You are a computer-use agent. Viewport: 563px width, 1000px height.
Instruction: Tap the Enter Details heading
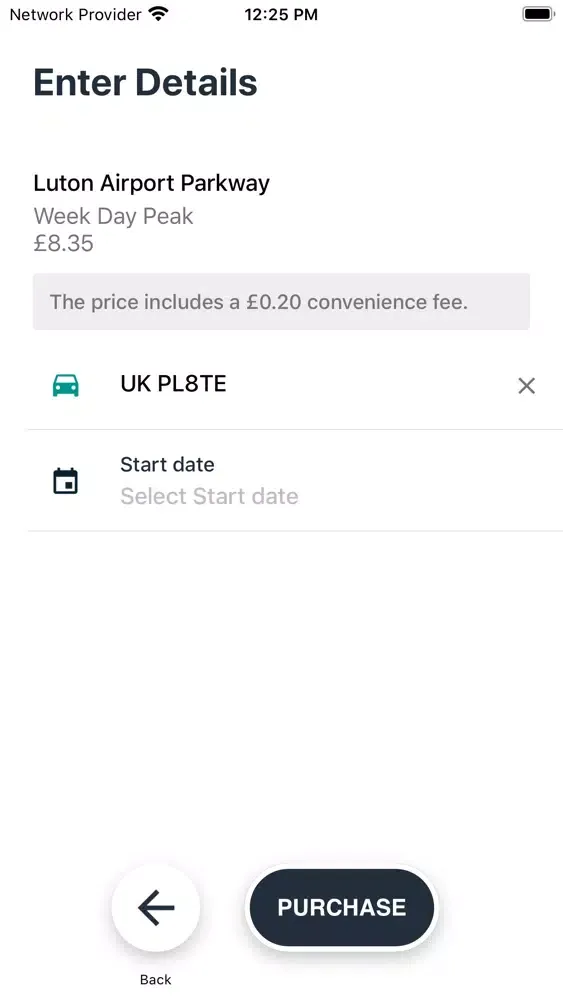tap(145, 82)
